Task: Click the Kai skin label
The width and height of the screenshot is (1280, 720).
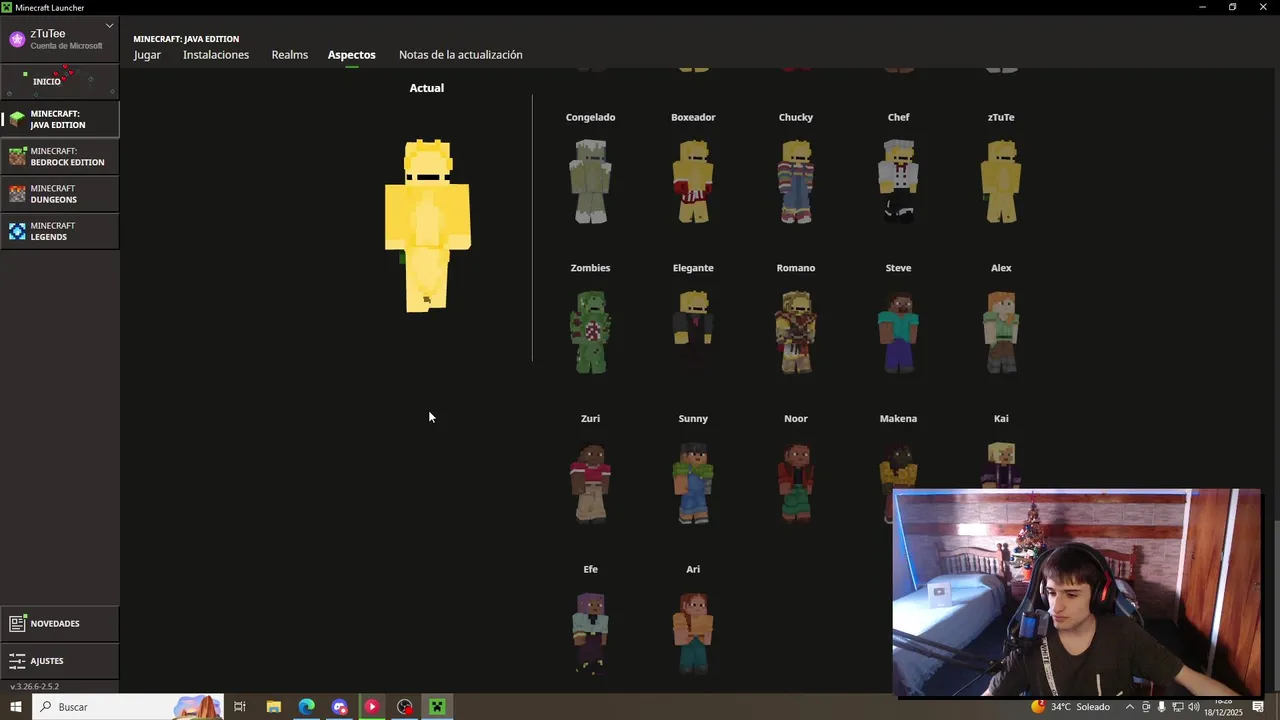Action: 1001,419
